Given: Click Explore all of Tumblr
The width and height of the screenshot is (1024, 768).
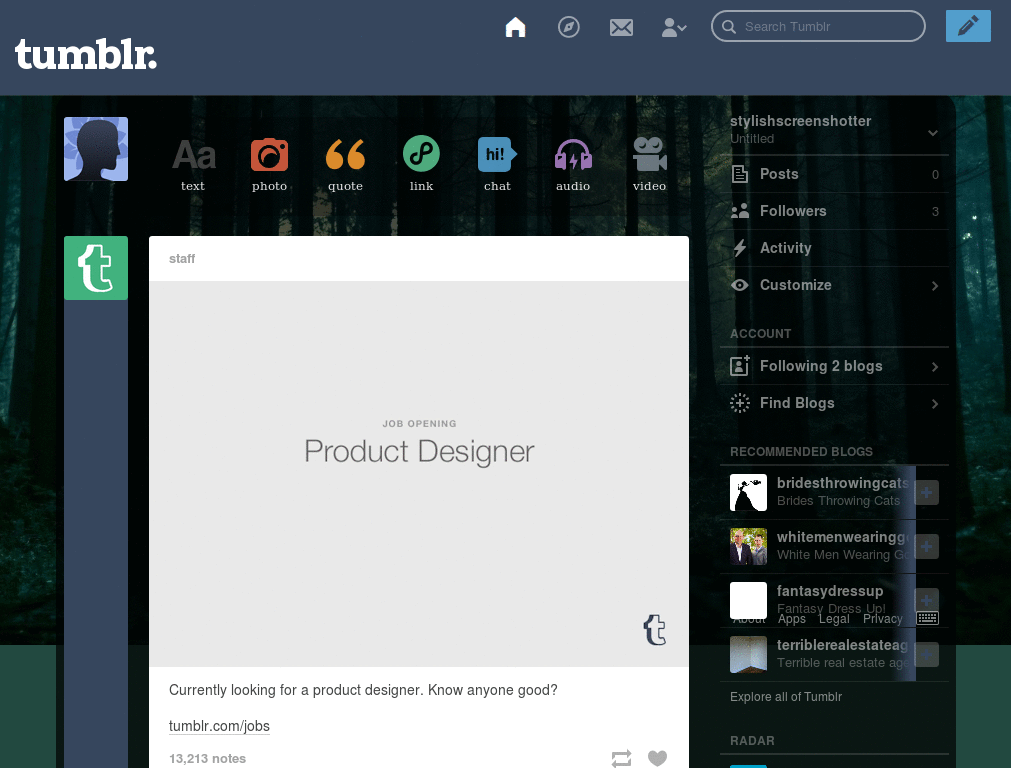Looking at the screenshot, I should (x=786, y=697).
